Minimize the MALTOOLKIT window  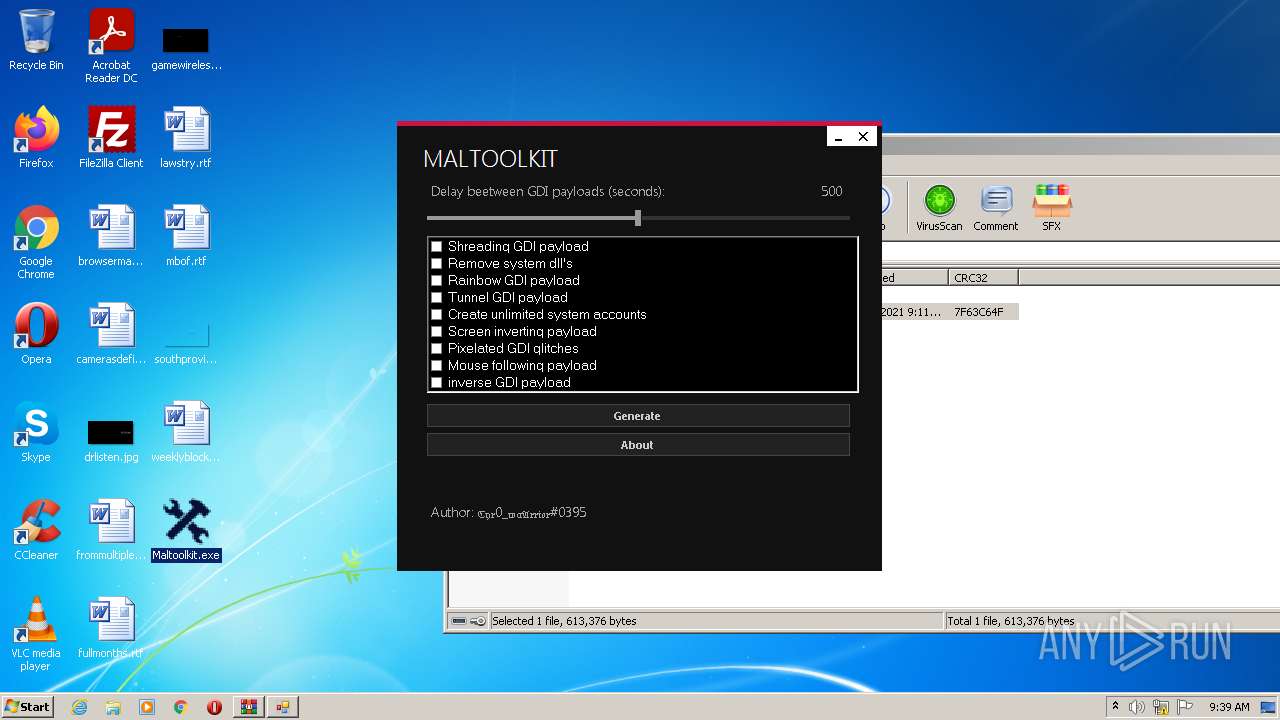point(839,137)
